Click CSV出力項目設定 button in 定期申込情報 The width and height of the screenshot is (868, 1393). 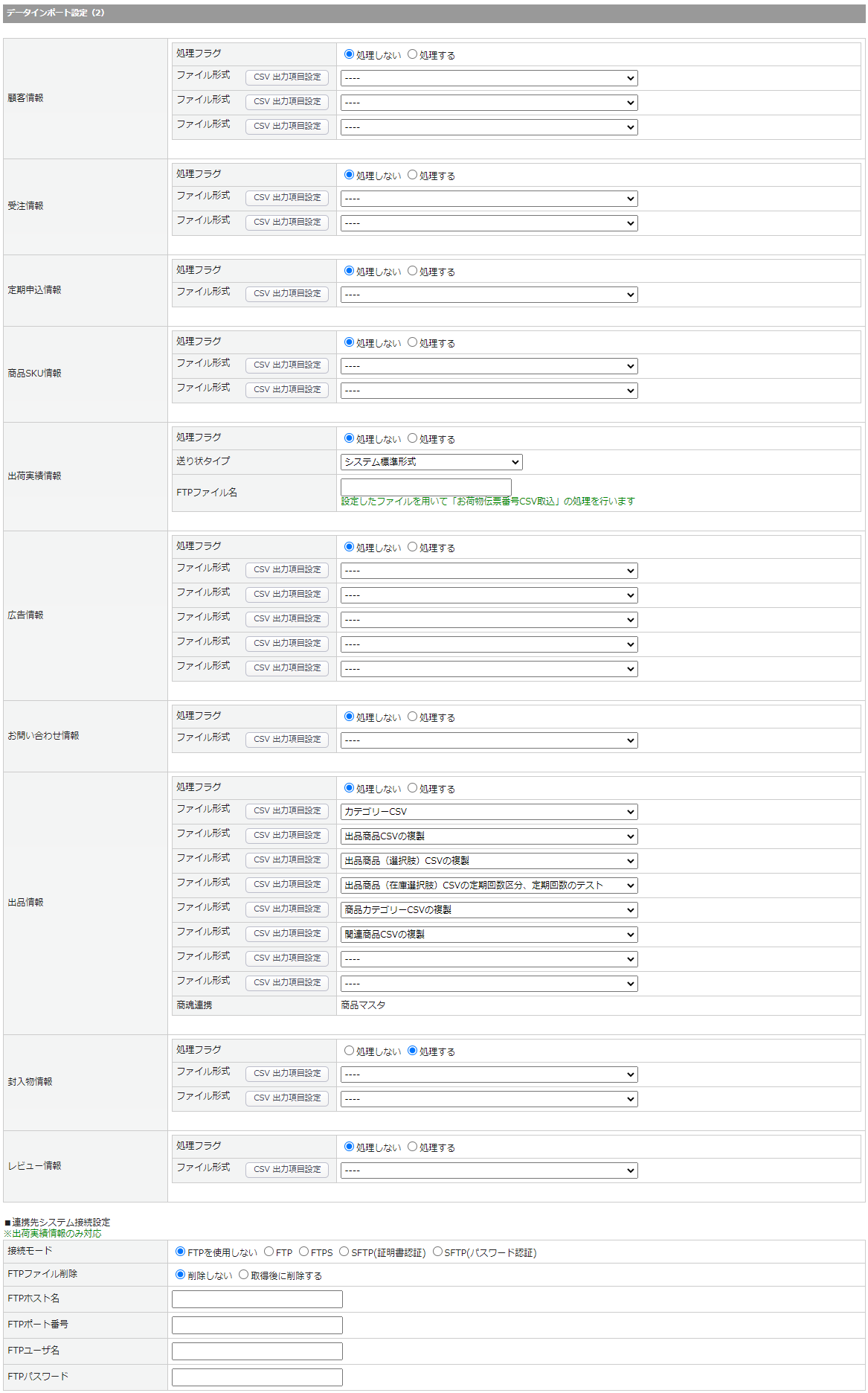pos(287,293)
